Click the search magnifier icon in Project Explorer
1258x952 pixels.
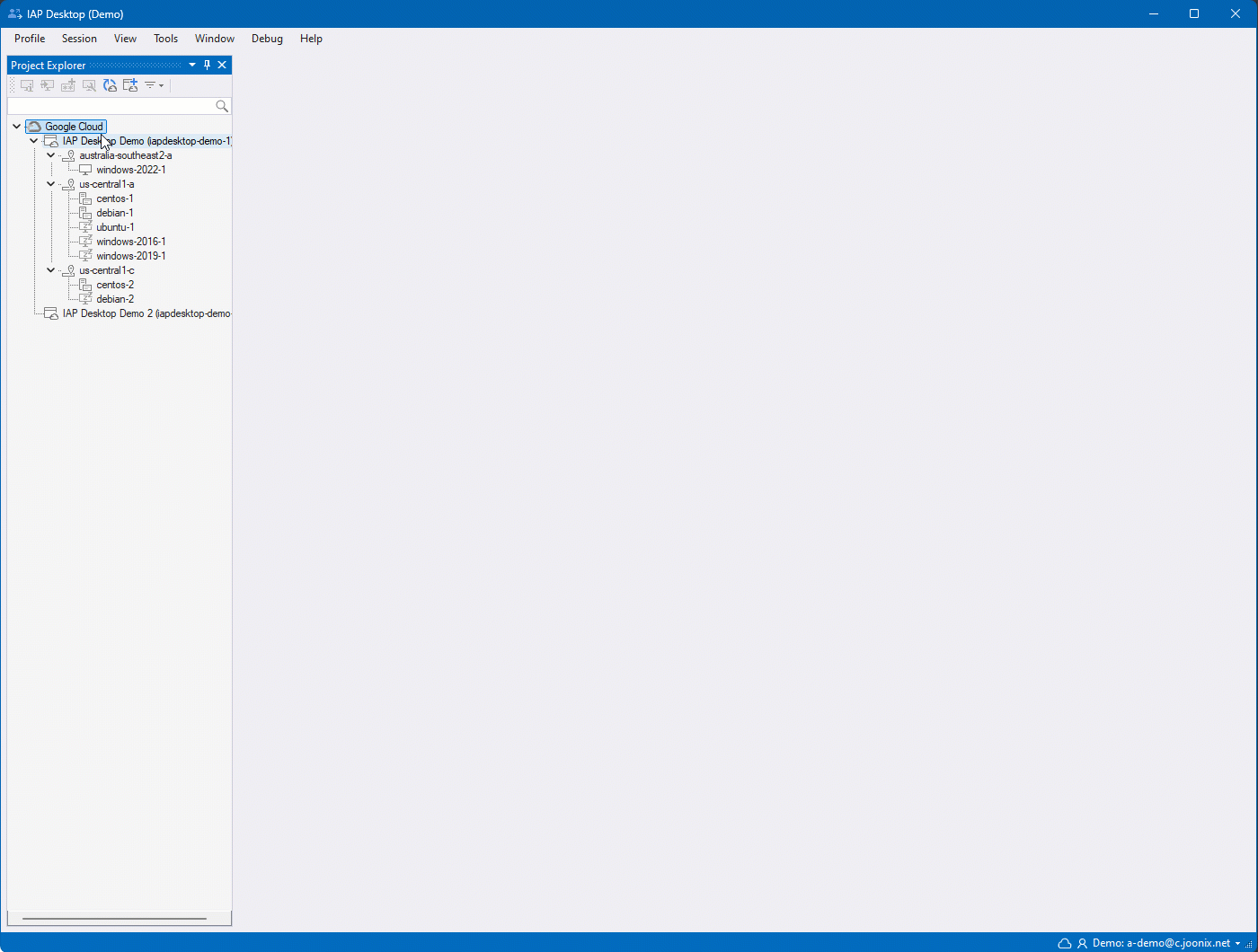(x=222, y=106)
